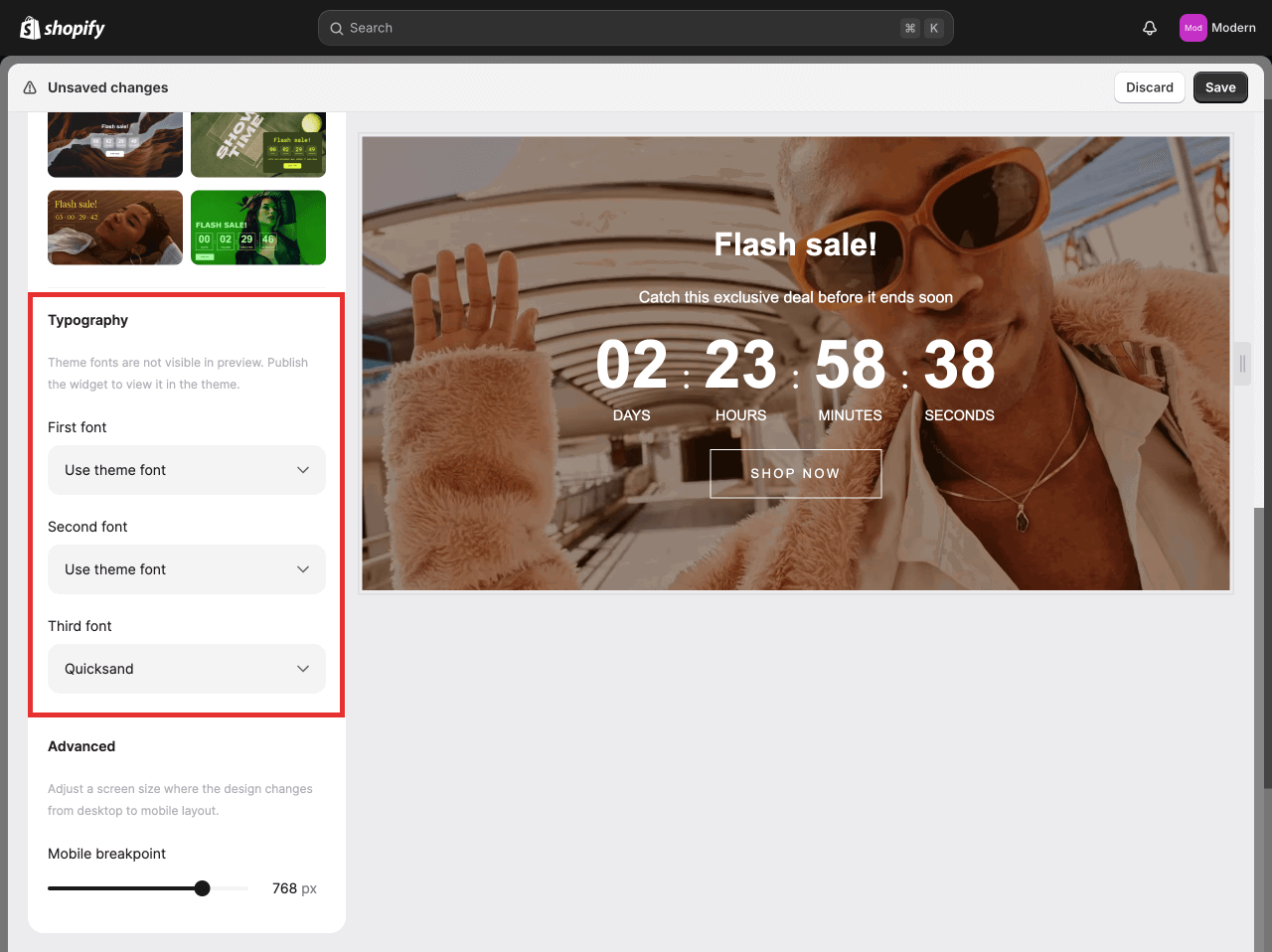Adjust the Mobile breakpoint slider
1272x952 pixels.
tap(202, 887)
